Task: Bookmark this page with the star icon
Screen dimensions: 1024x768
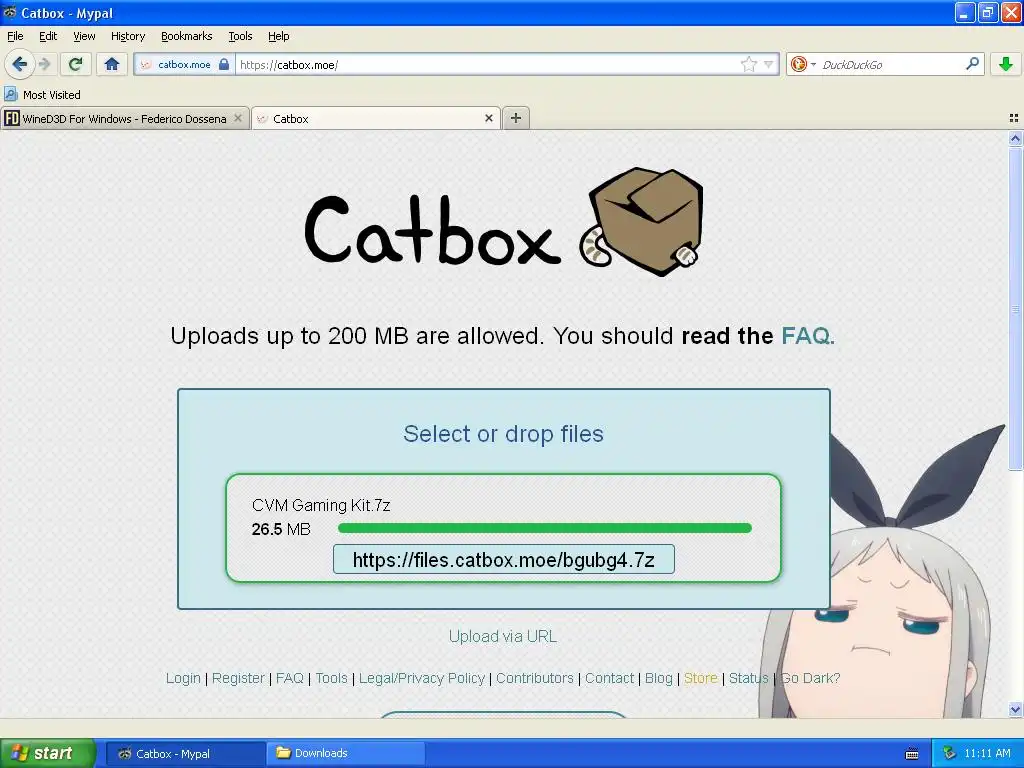Action: coord(748,64)
